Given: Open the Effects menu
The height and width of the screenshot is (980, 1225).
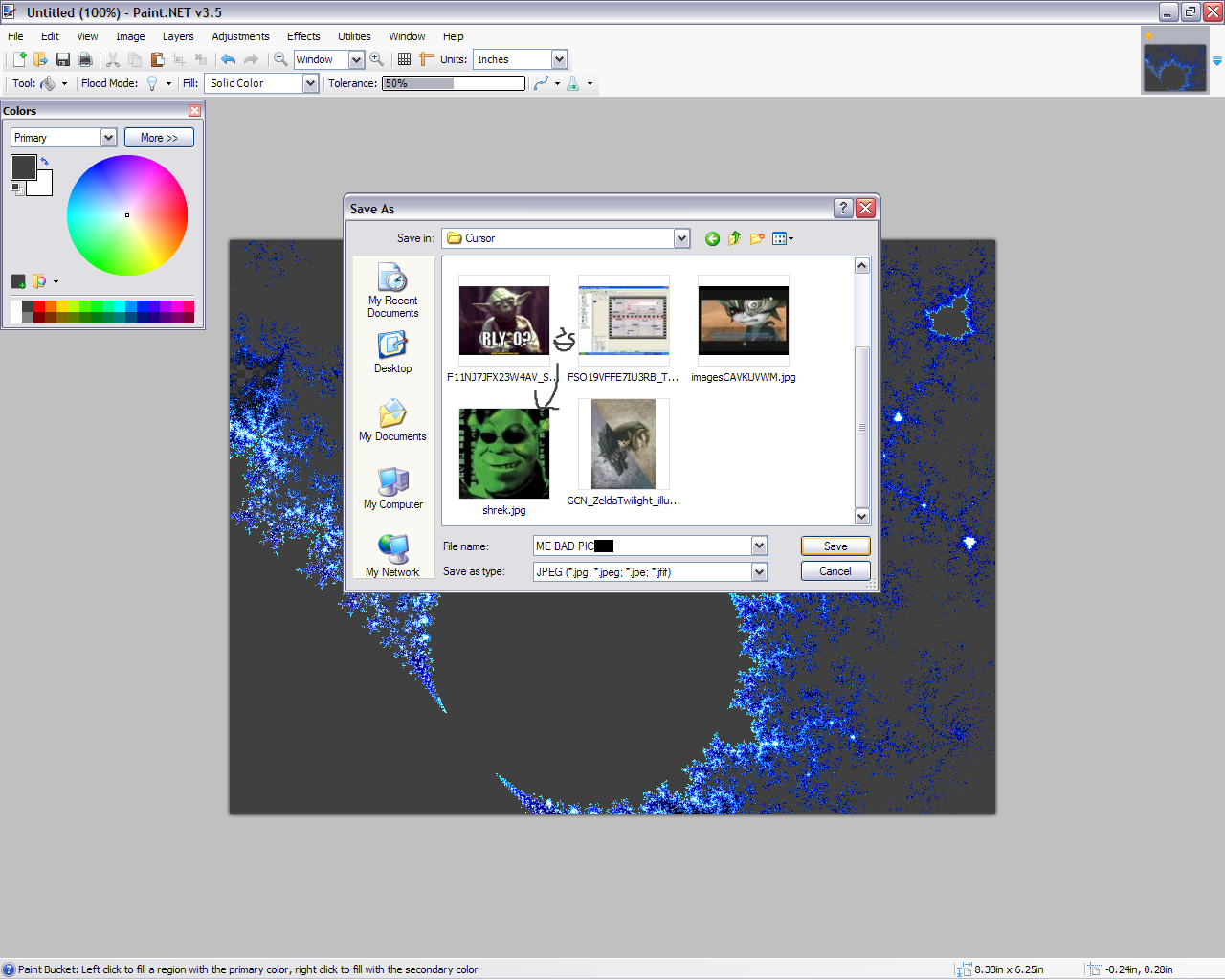Looking at the screenshot, I should [303, 36].
